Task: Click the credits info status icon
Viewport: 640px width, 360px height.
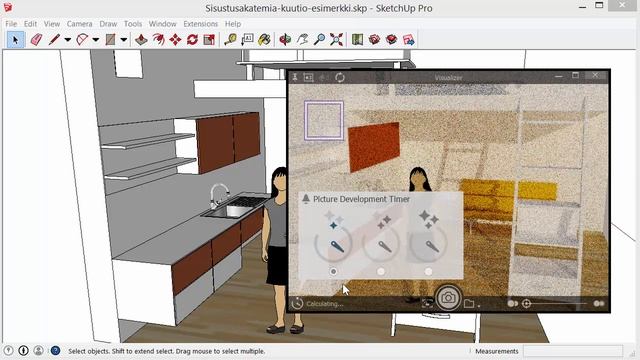Action: tap(24, 351)
